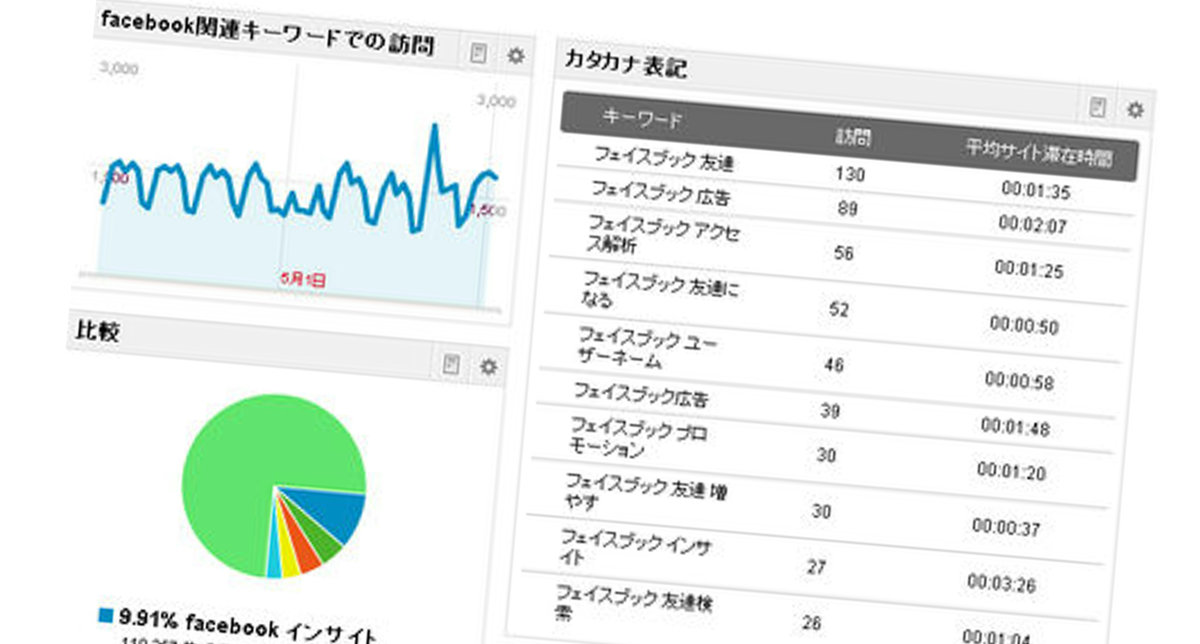Click the visits value 56

click(x=843, y=254)
